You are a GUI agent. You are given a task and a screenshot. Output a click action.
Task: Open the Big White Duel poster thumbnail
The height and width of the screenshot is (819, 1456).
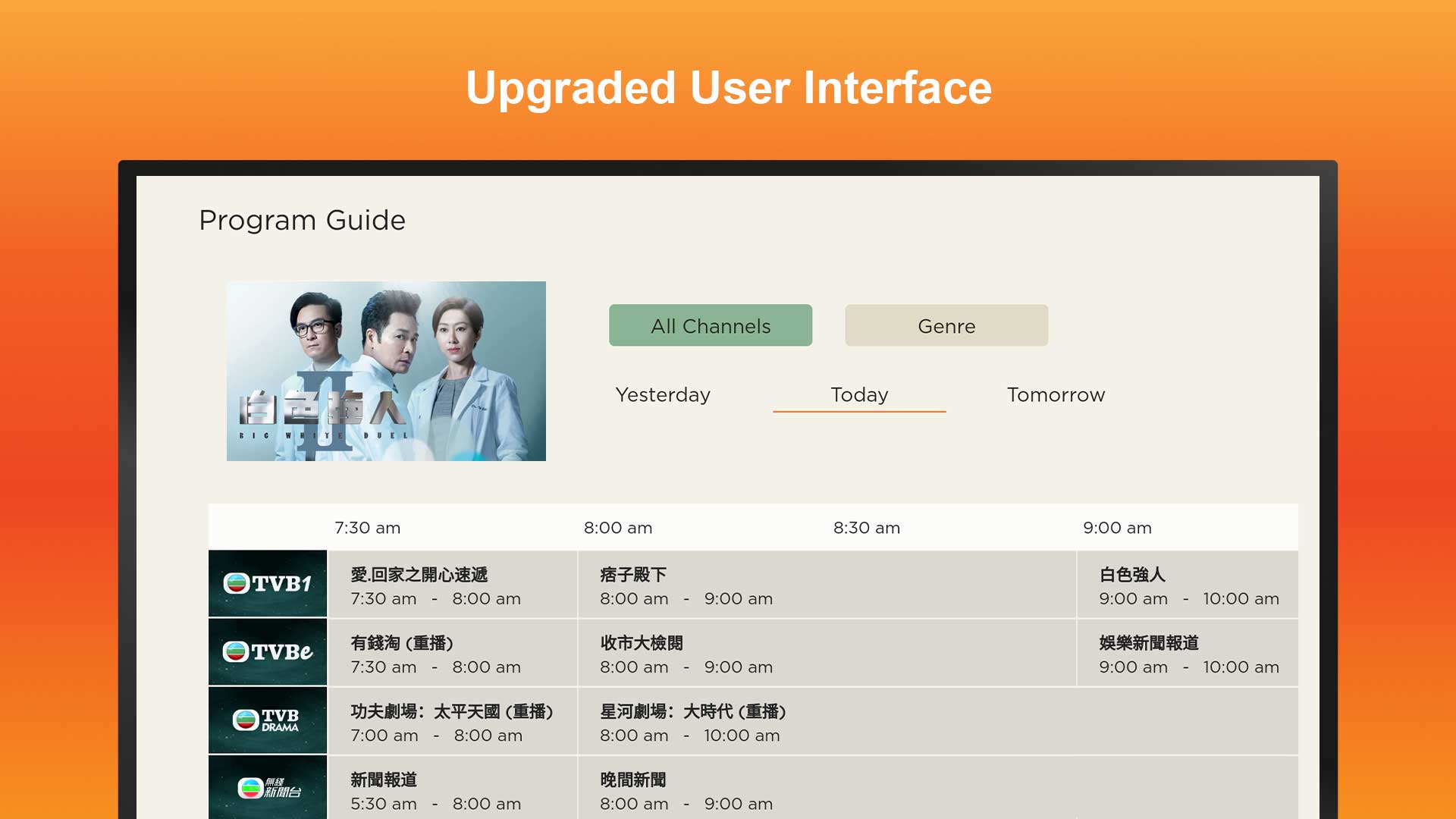click(386, 371)
